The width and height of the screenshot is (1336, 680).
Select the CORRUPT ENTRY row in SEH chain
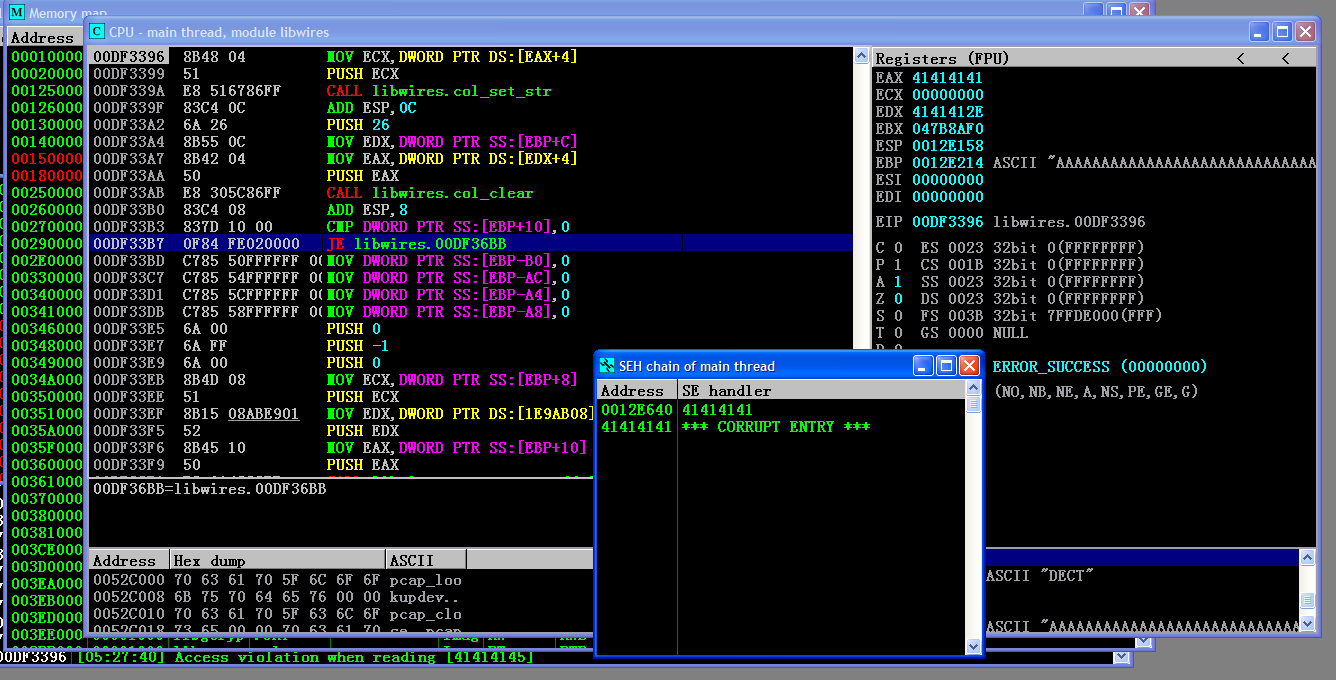point(775,427)
